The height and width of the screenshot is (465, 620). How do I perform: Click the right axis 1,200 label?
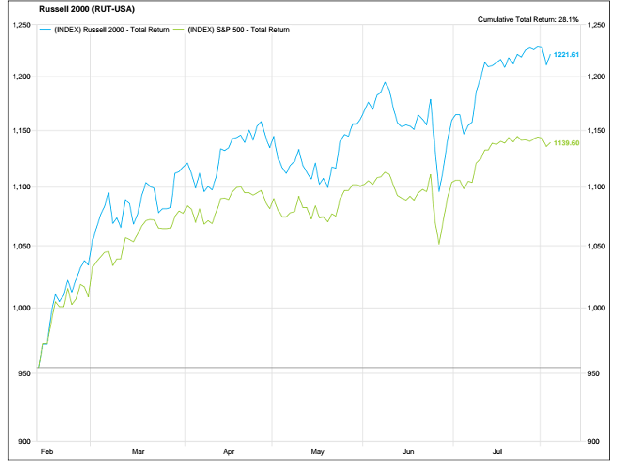point(596,77)
